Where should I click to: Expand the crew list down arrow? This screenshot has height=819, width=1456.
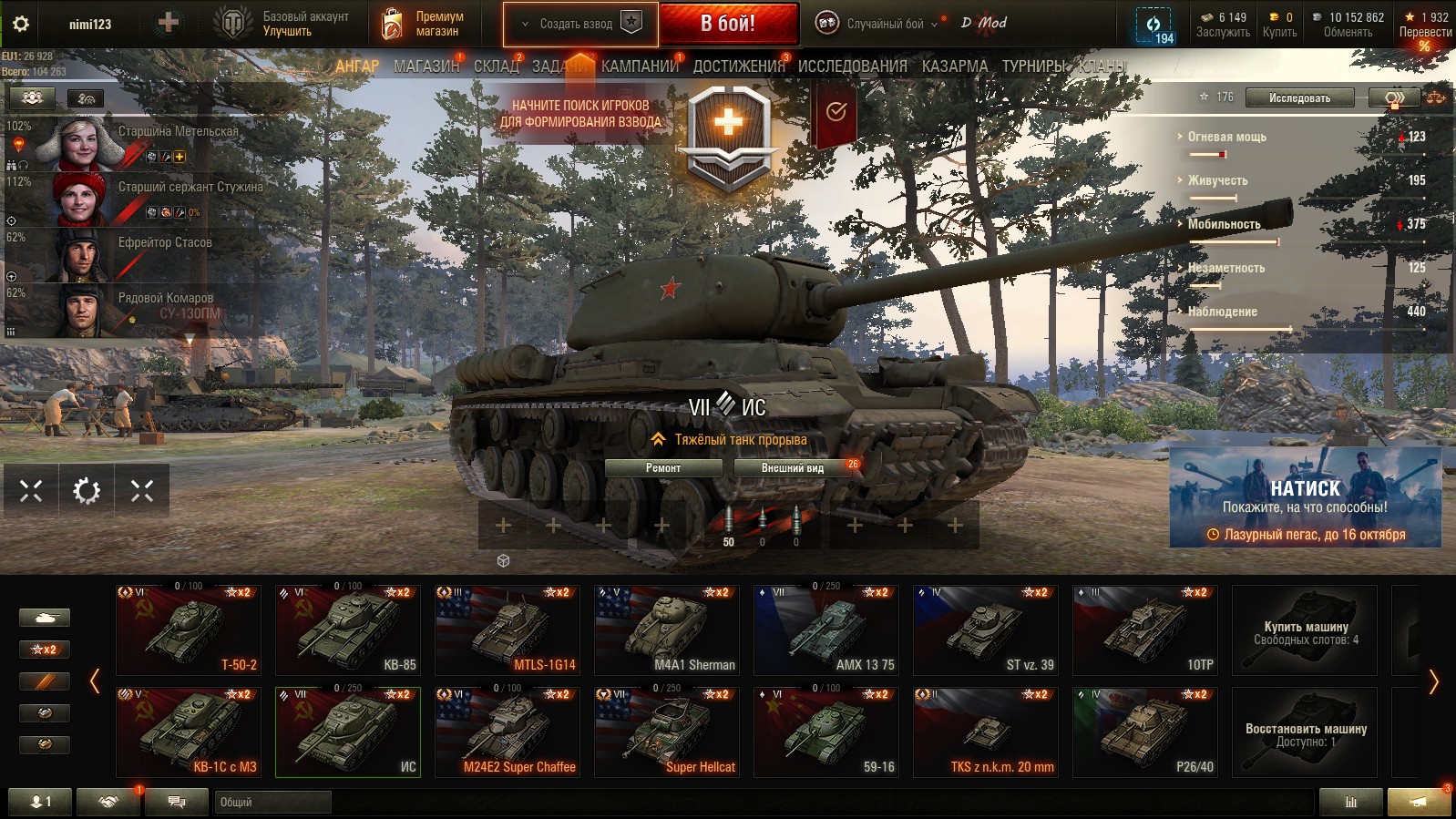tap(190, 340)
